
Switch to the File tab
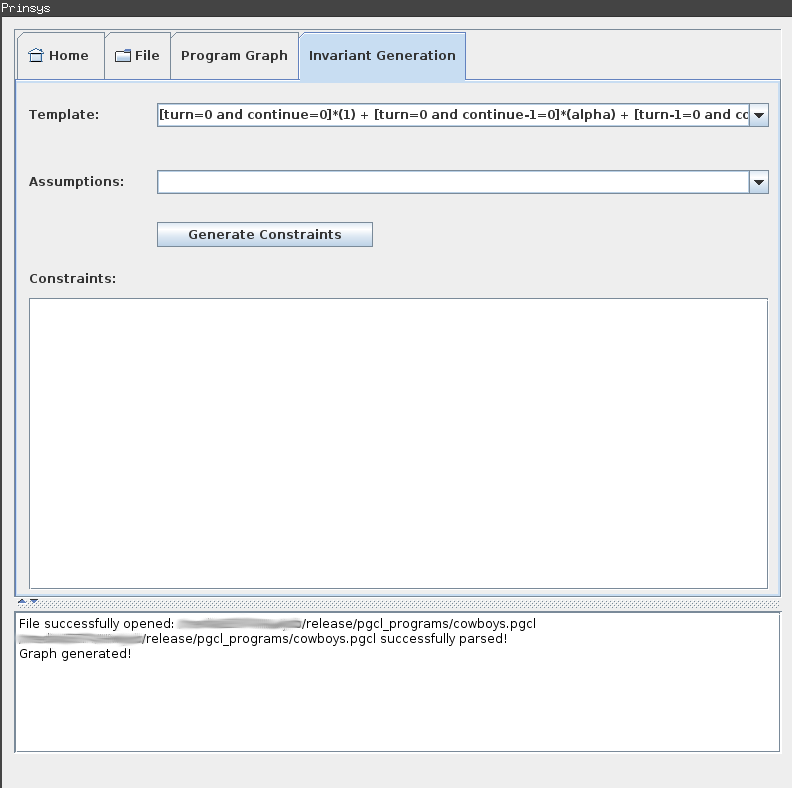click(137, 56)
